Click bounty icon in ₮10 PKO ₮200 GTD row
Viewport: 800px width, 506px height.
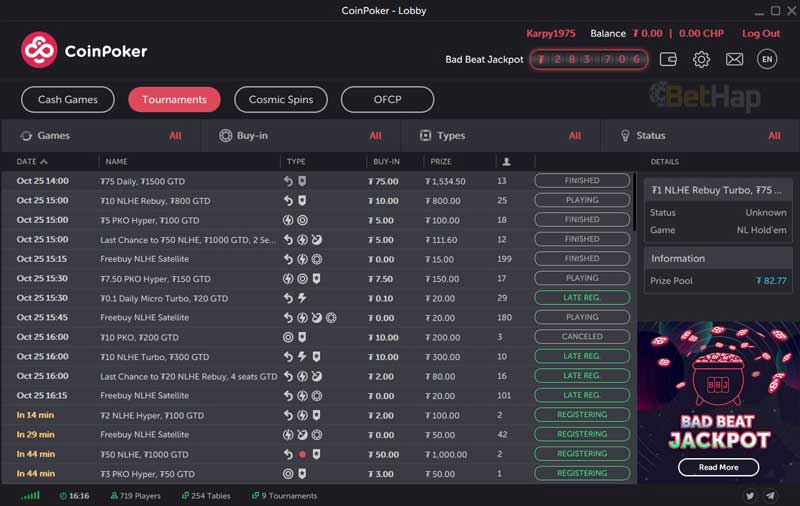click(x=288, y=337)
